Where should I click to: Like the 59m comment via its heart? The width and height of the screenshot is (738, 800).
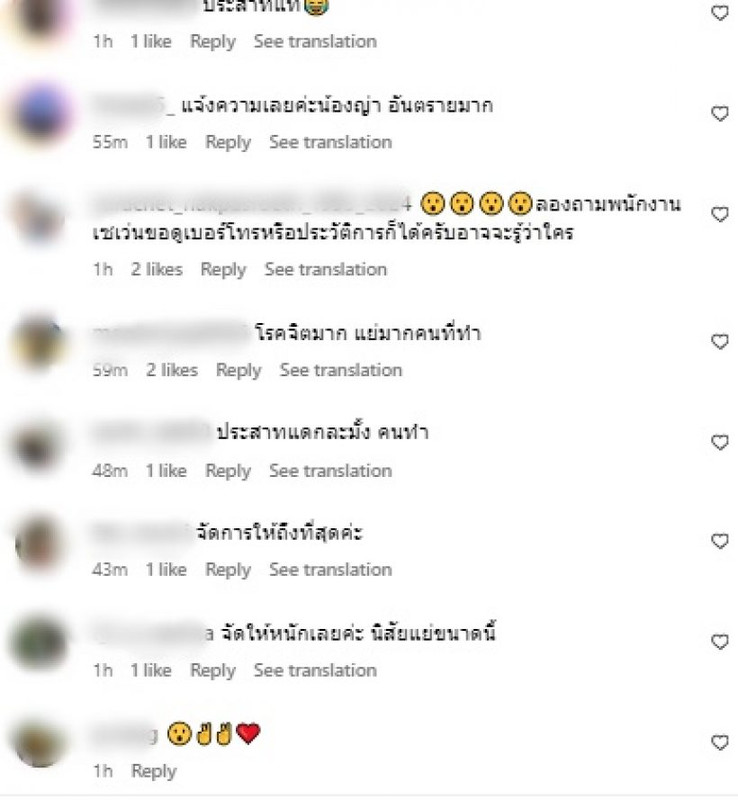click(x=720, y=341)
